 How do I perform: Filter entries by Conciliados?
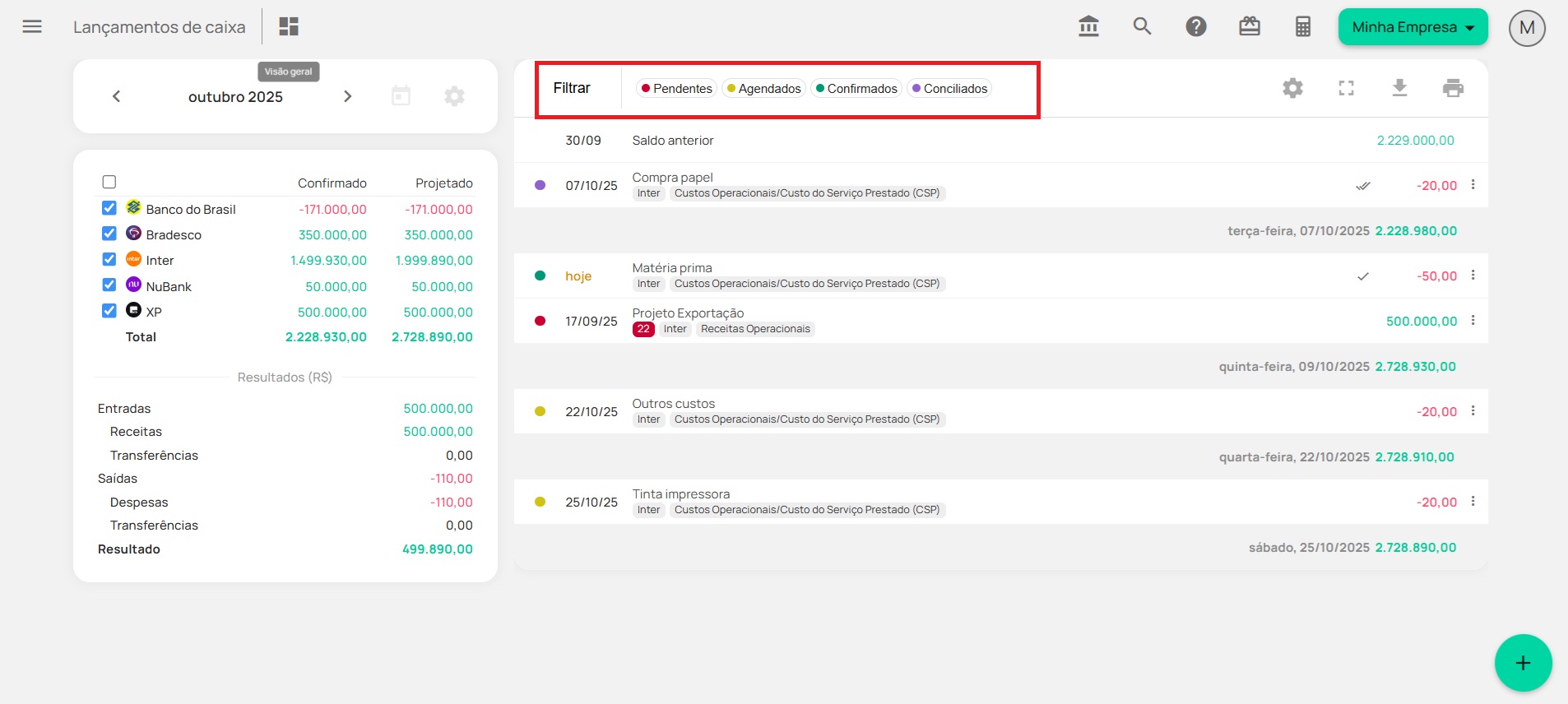[x=949, y=89]
